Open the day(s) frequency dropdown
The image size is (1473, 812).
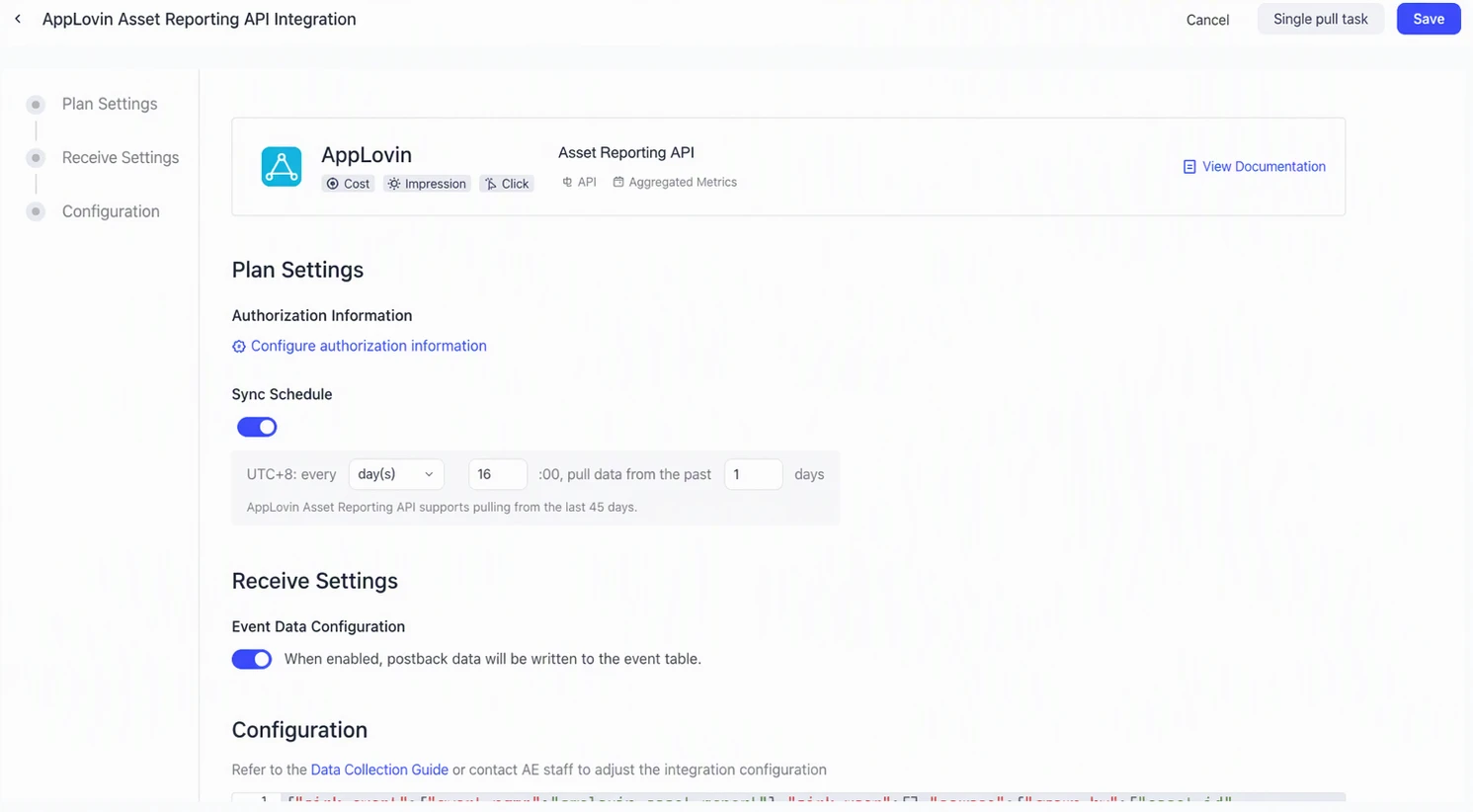(x=396, y=474)
